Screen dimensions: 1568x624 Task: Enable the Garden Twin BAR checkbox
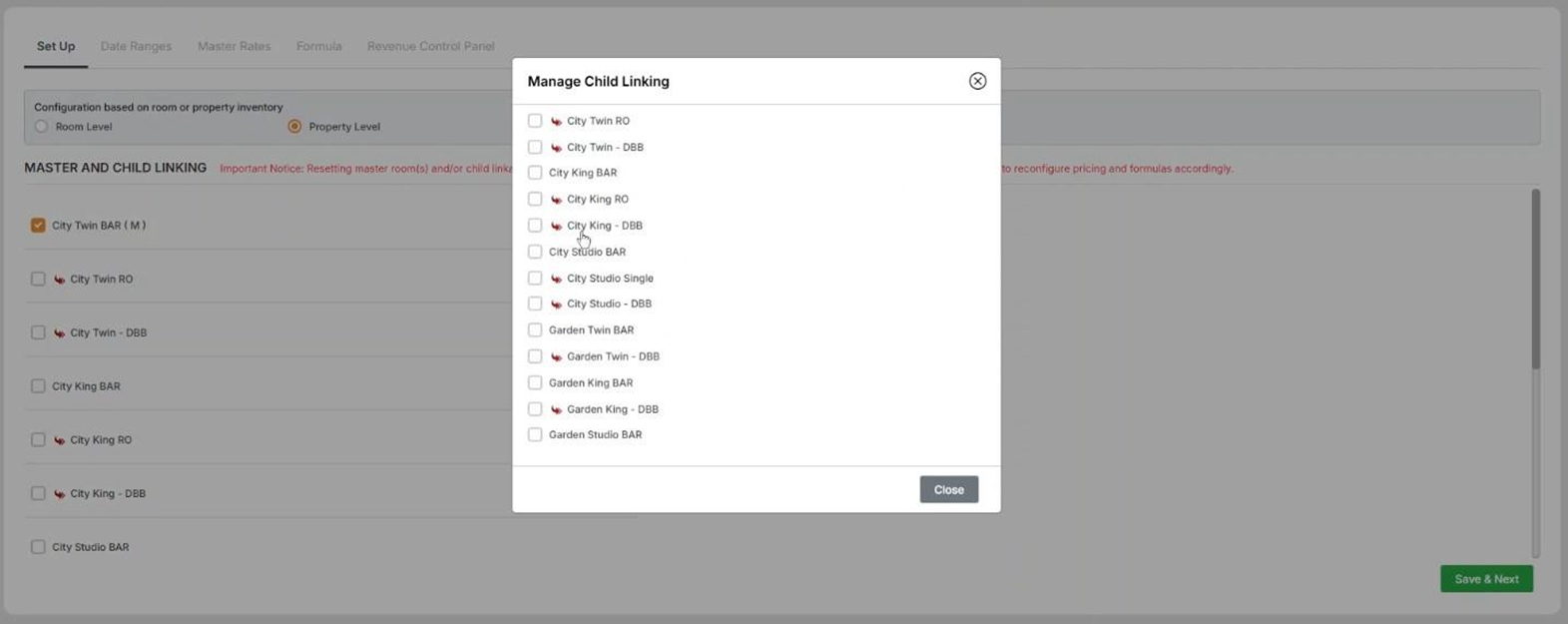click(x=535, y=329)
